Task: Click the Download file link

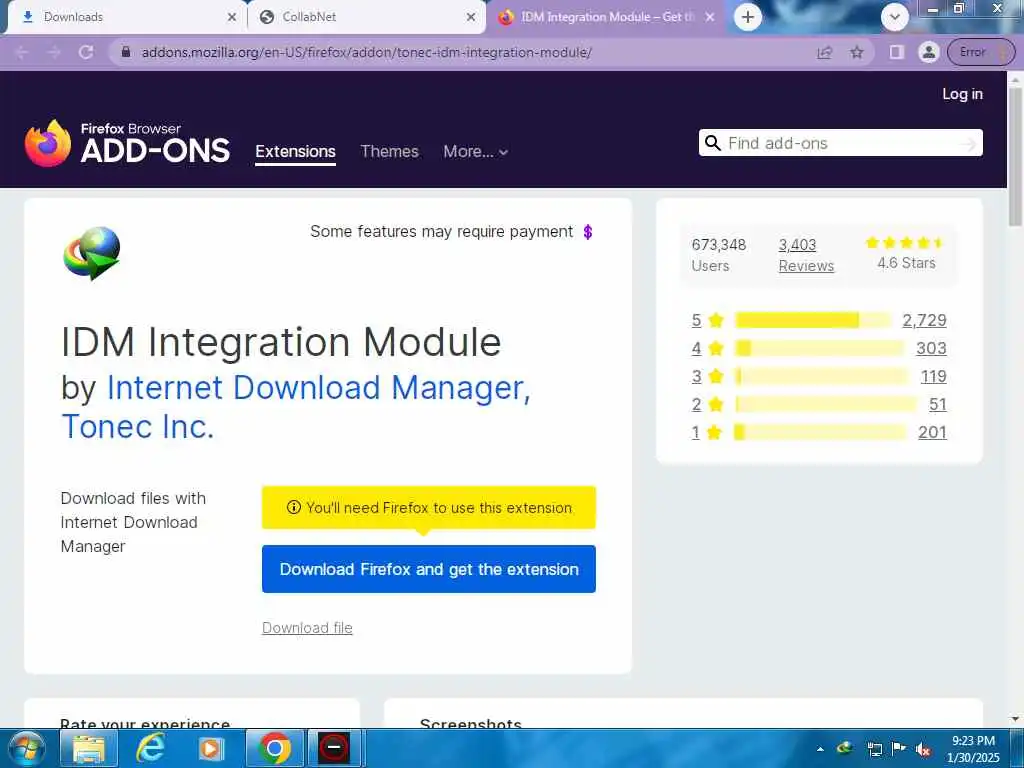Action: click(x=307, y=628)
